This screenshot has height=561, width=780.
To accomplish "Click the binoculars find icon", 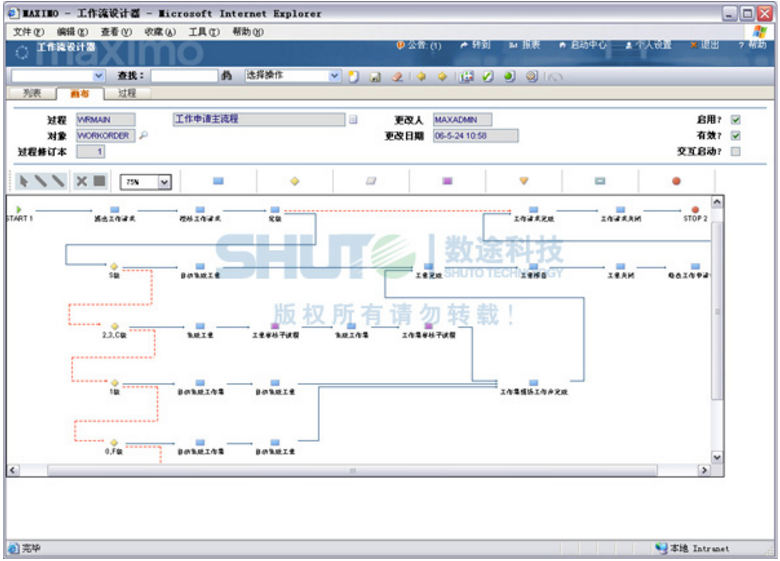I will tap(227, 76).
